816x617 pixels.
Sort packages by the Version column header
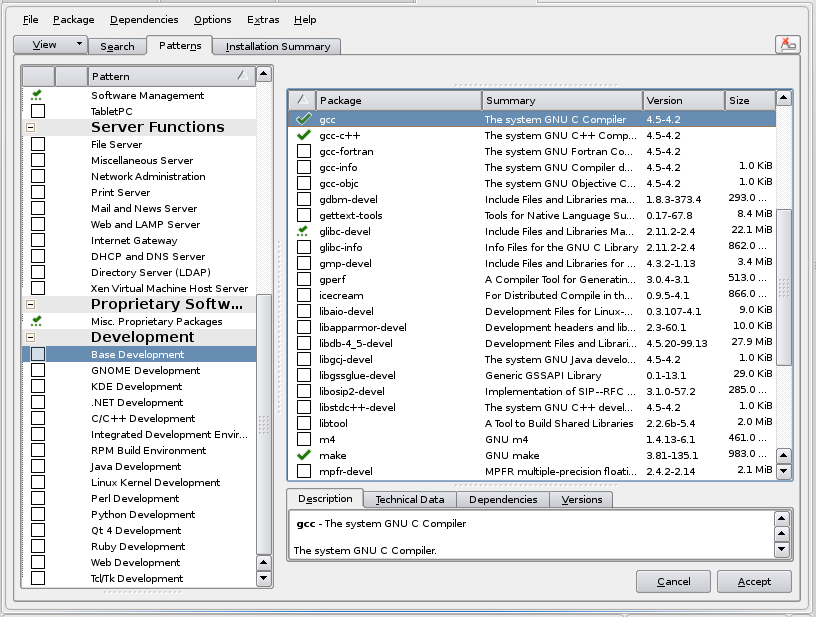click(x=684, y=100)
